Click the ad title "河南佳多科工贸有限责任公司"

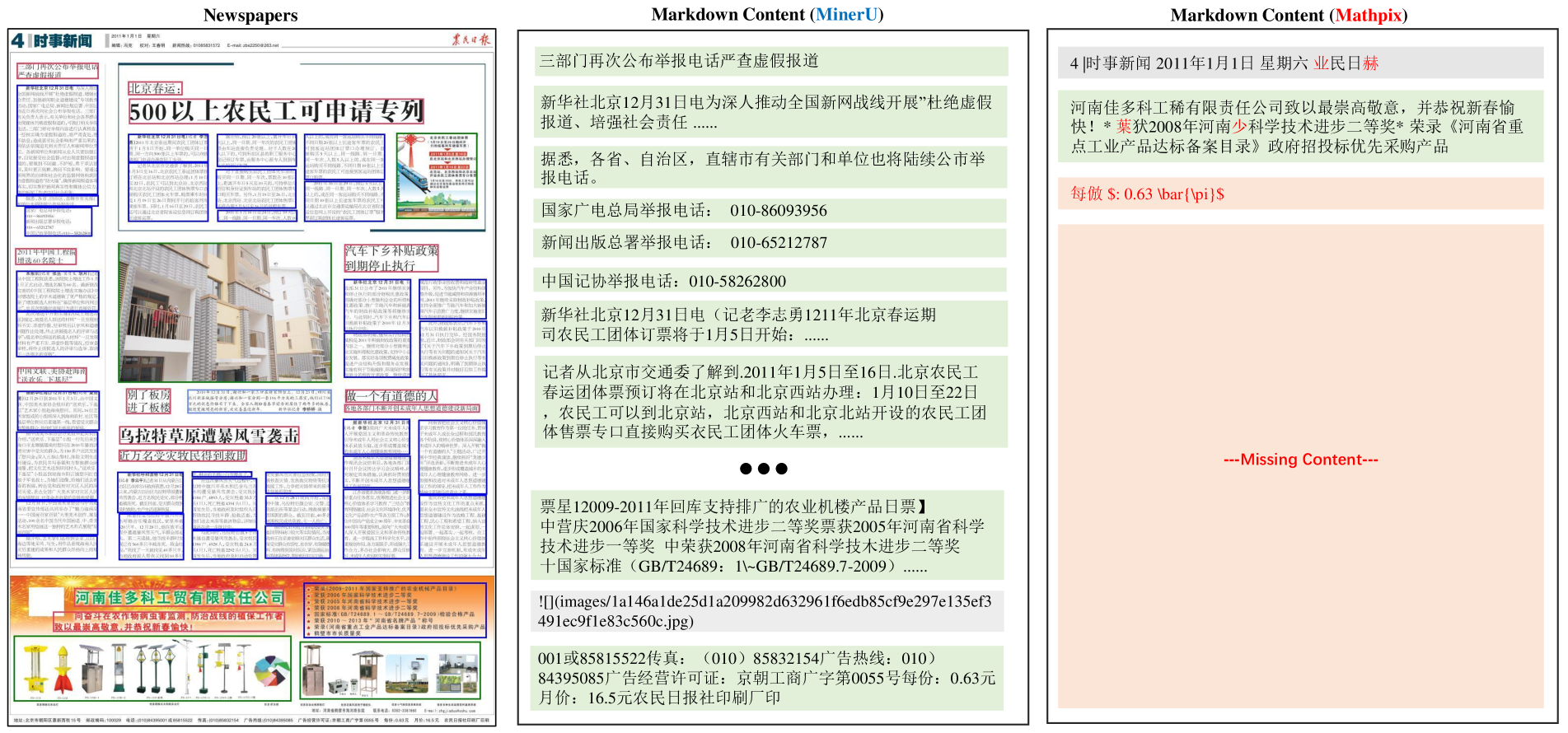click(x=180, y=598)
